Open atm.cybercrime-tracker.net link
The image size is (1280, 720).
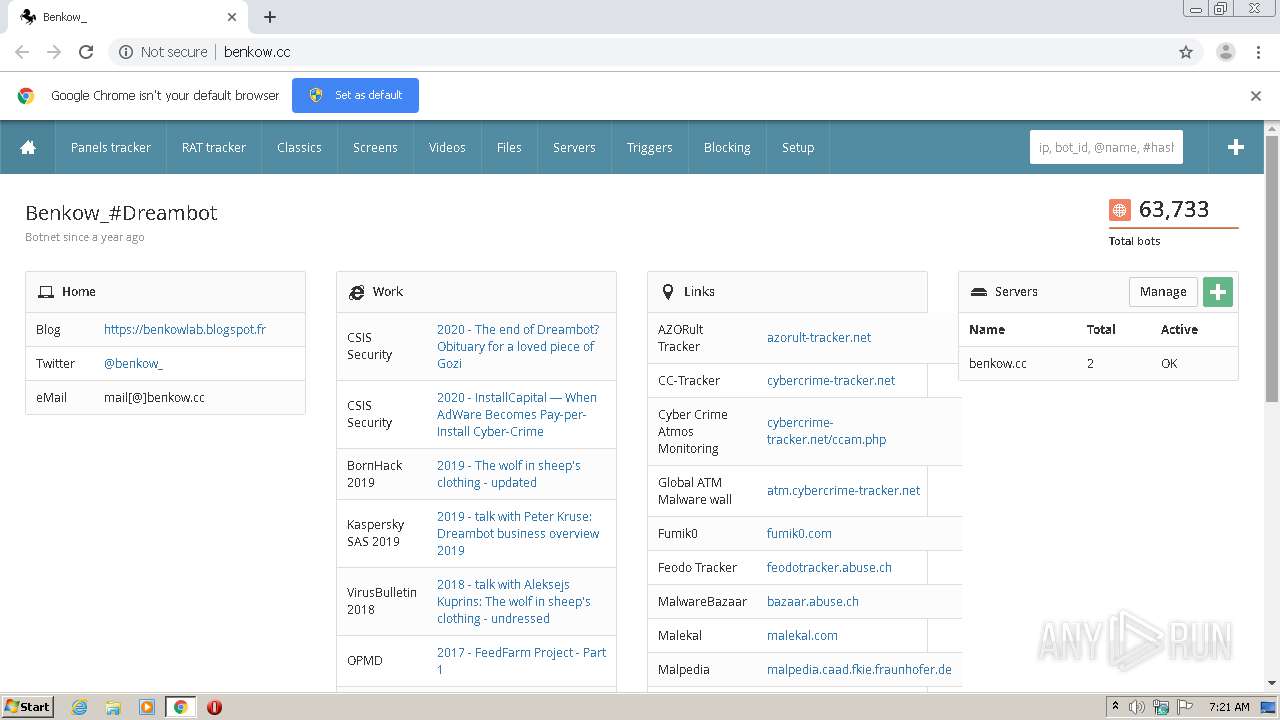click(x=843, y=490)
